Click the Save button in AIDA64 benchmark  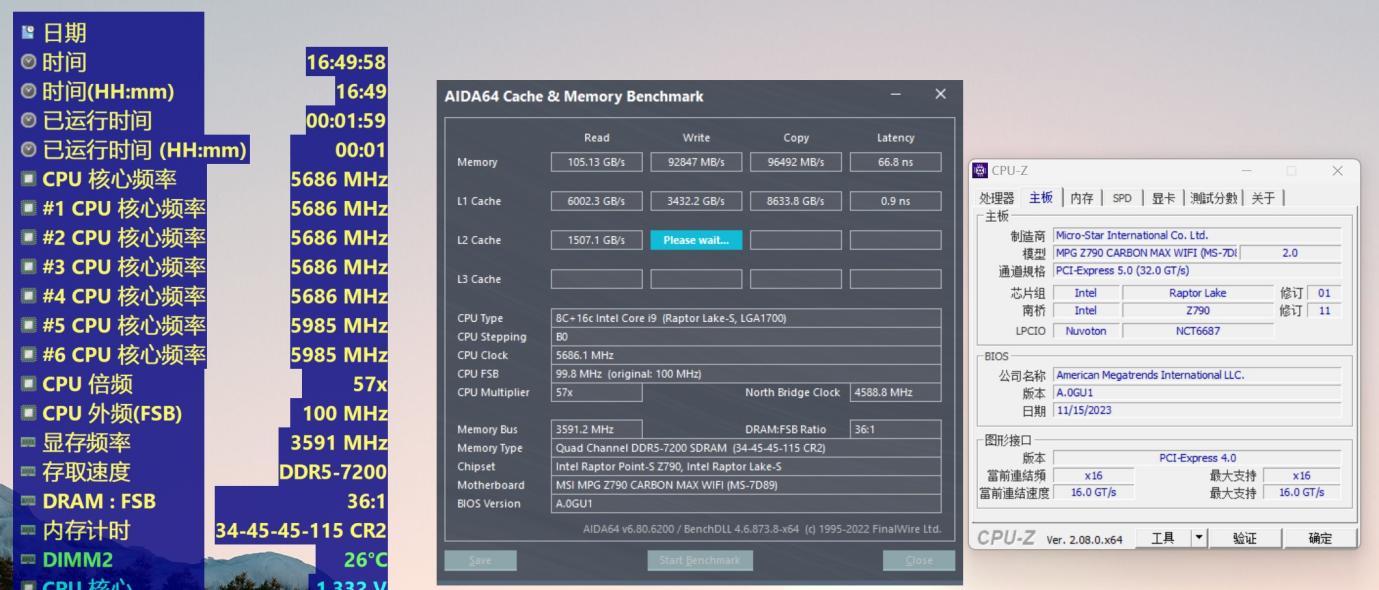click(x=481, y=561)
